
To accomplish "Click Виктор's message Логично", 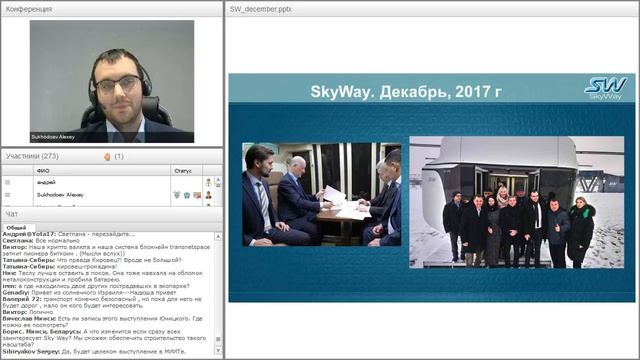I will click(28, 312).
